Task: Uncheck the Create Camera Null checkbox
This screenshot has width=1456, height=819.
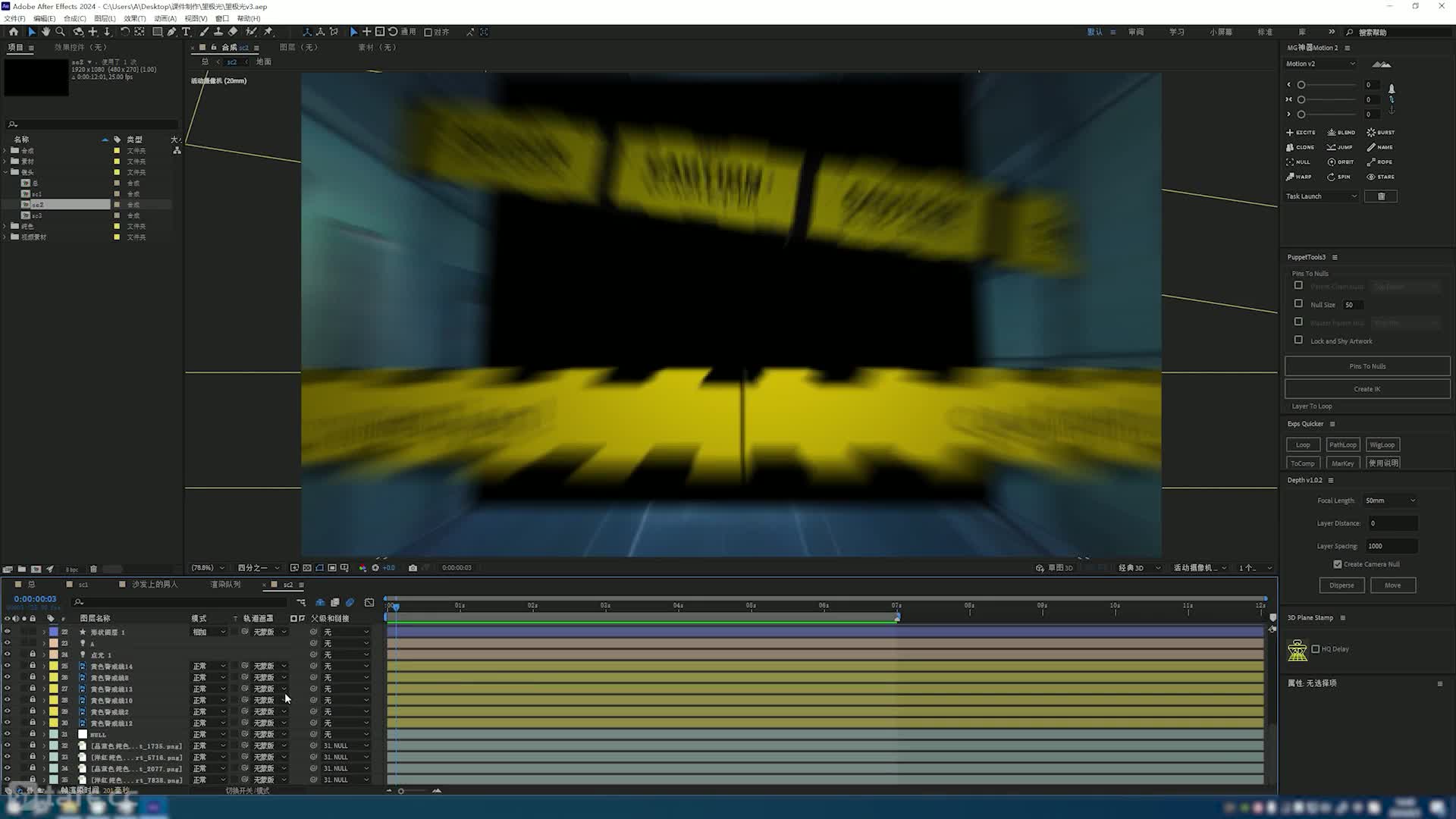Action: coord(1338,564)
